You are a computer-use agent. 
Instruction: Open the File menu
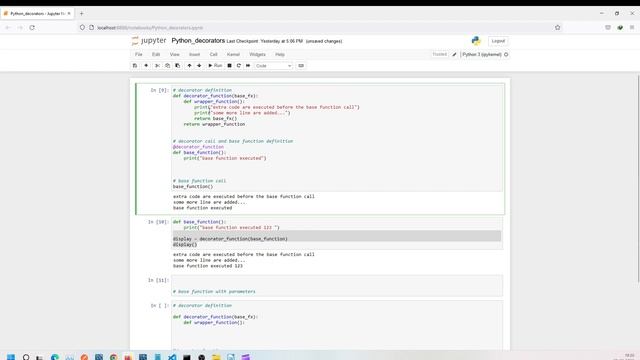139,54
